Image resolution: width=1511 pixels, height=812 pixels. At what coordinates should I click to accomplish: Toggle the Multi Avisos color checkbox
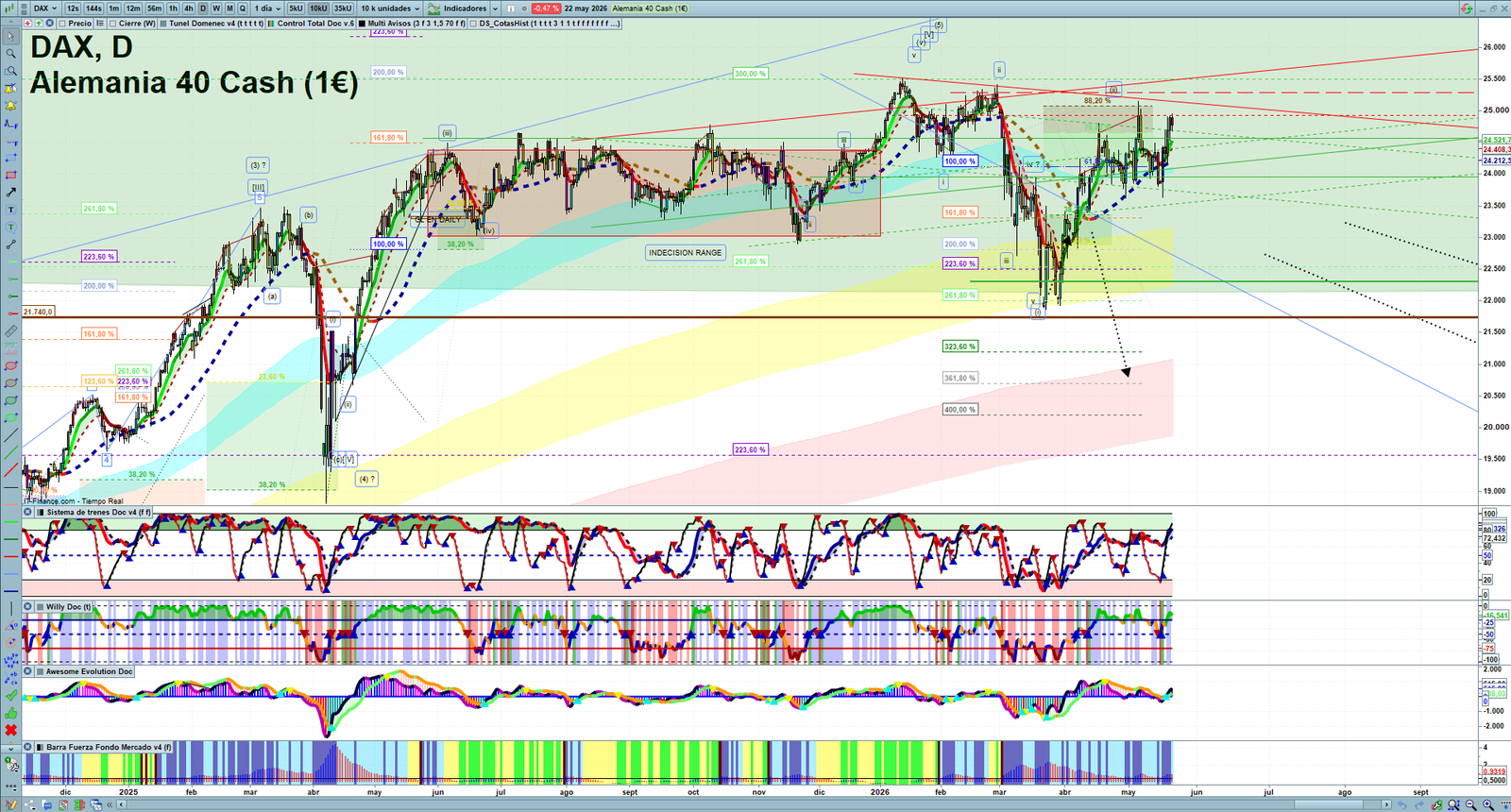click(362, 24)
